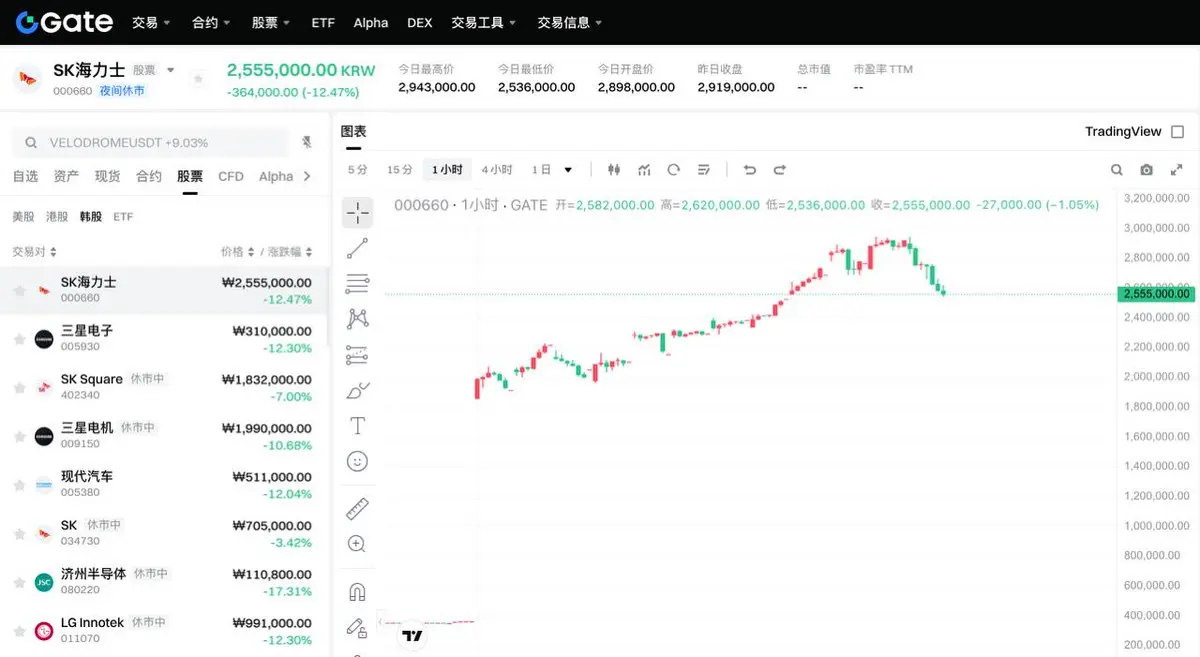Image resolution: width=1200 pixels, height=657 pixels.
Task: Open the SK 034730 stock row
Action: [x=164, y=533]
